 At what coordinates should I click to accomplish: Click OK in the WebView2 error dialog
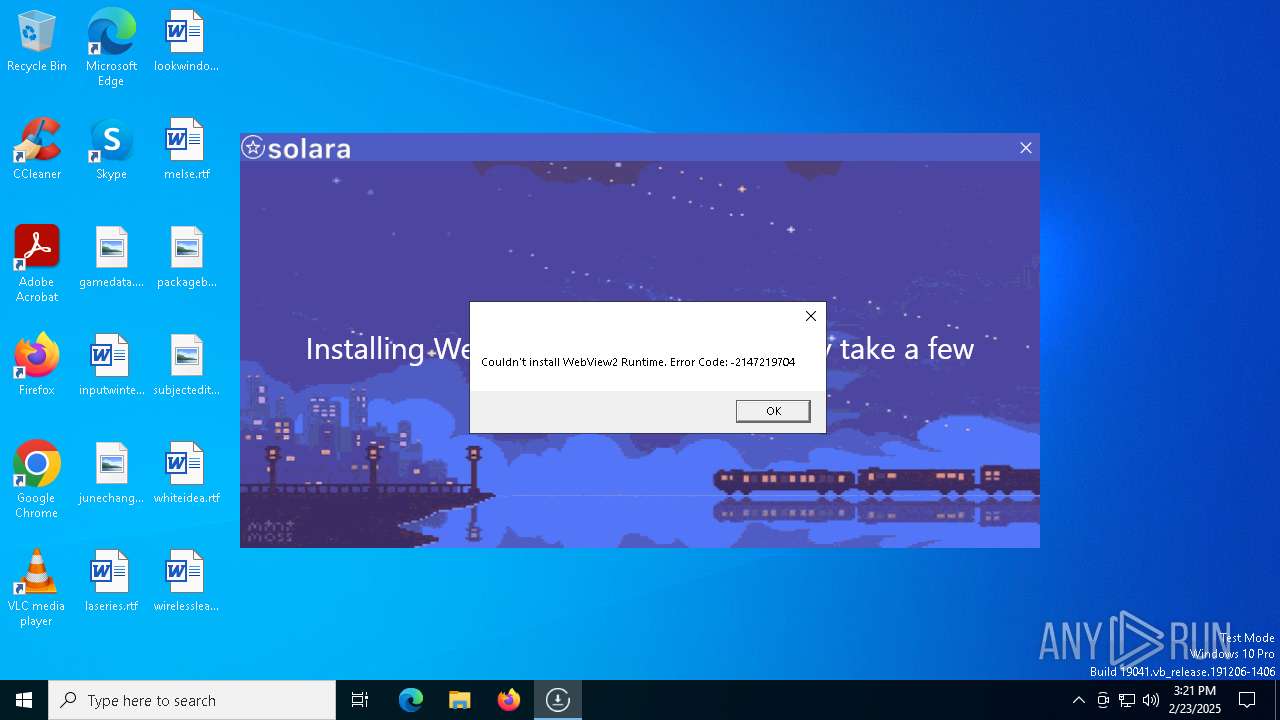pyautogui.click(x=773, y=411)
